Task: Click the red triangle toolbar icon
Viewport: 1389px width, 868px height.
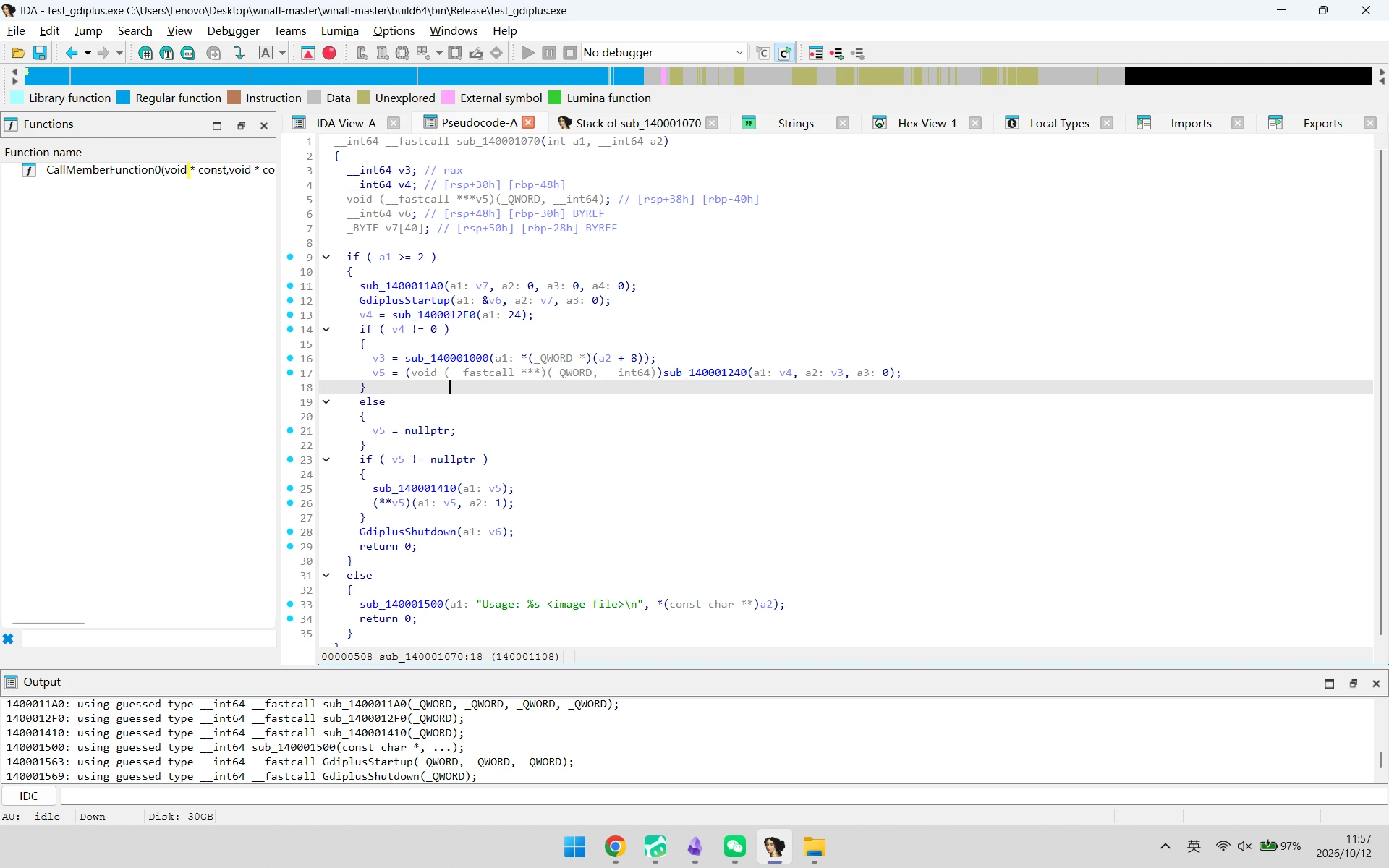Action: (x=308, y=53)
